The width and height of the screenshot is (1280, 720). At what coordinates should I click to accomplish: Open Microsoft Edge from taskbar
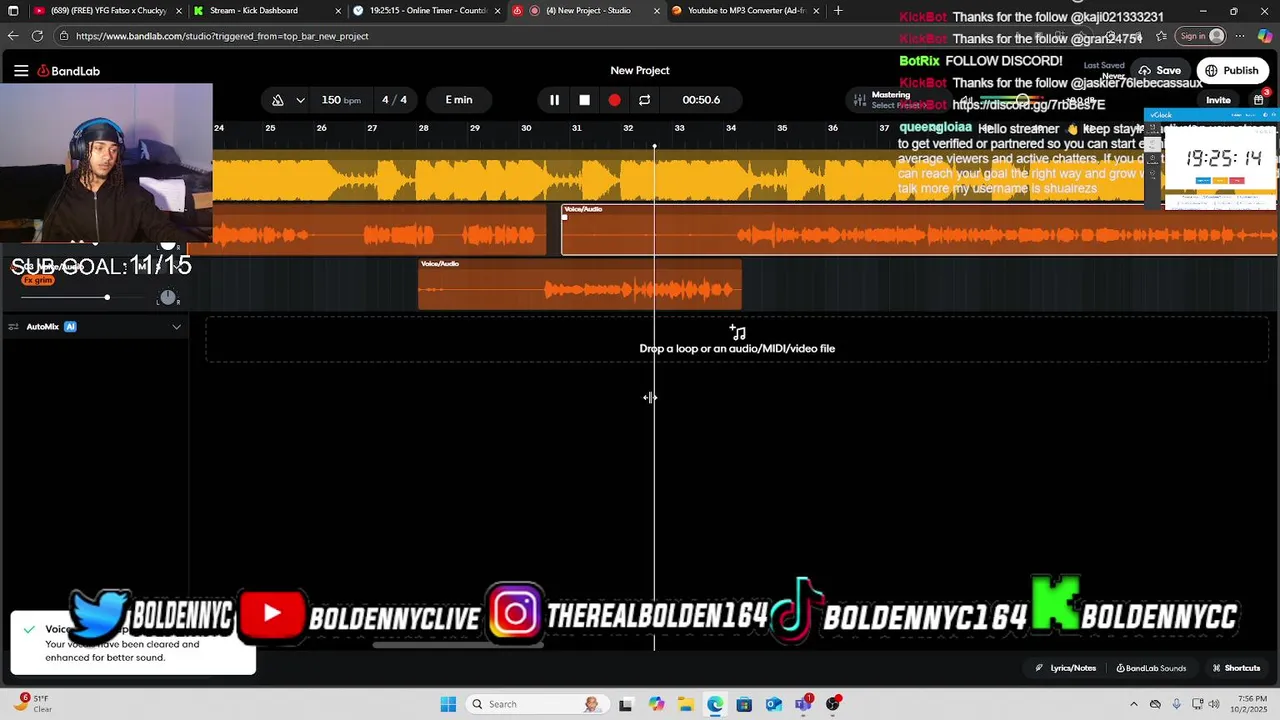[x=715, y=704]
